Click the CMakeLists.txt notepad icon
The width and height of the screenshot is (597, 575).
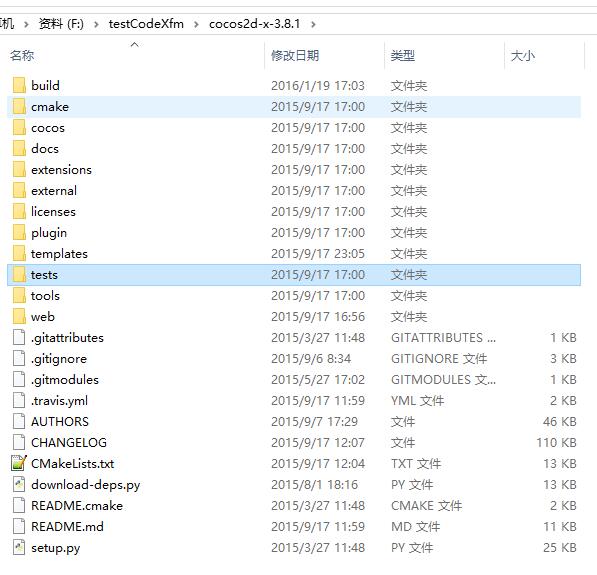[x=19, y=463]
